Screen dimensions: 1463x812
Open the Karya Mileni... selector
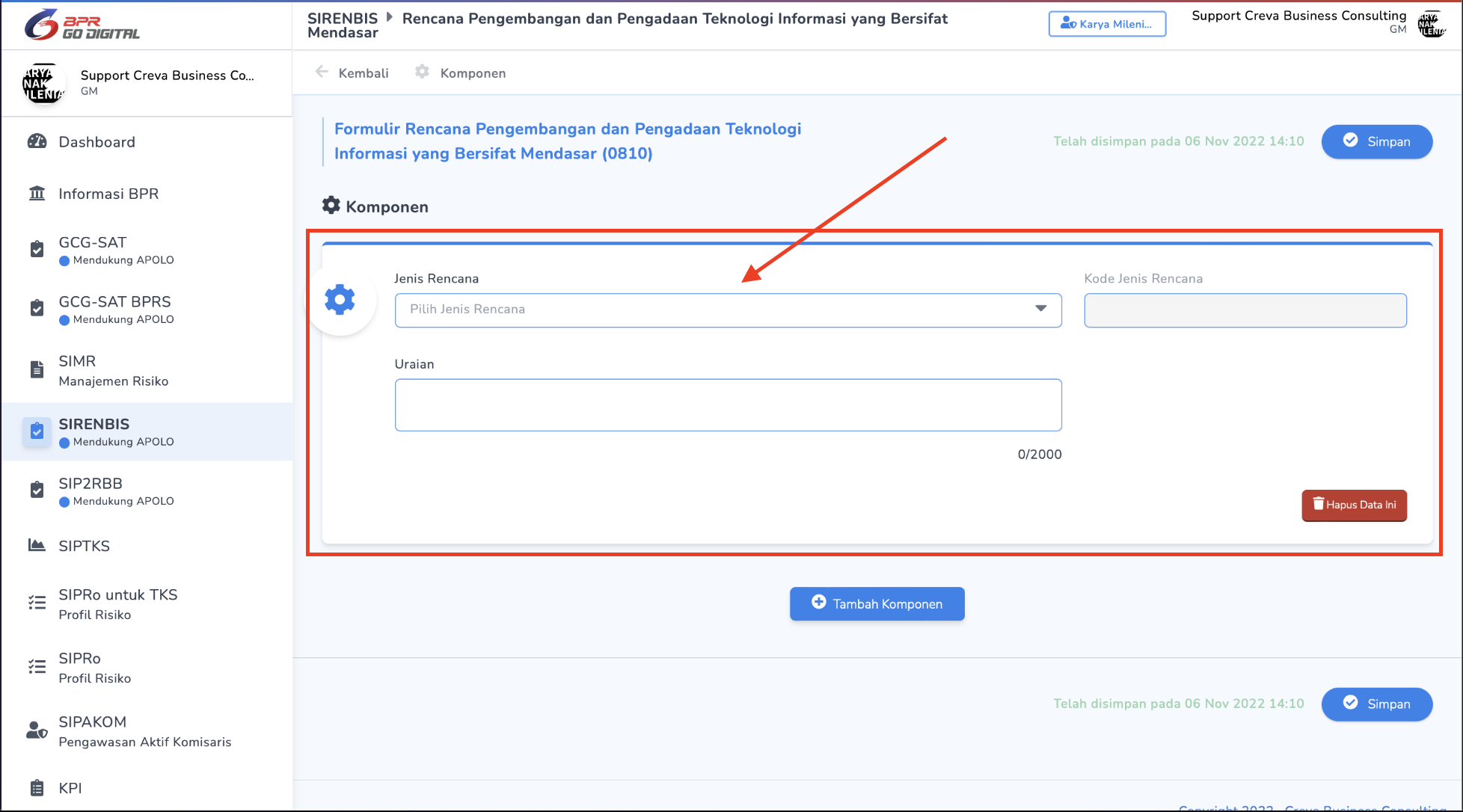click(1107, 24)
